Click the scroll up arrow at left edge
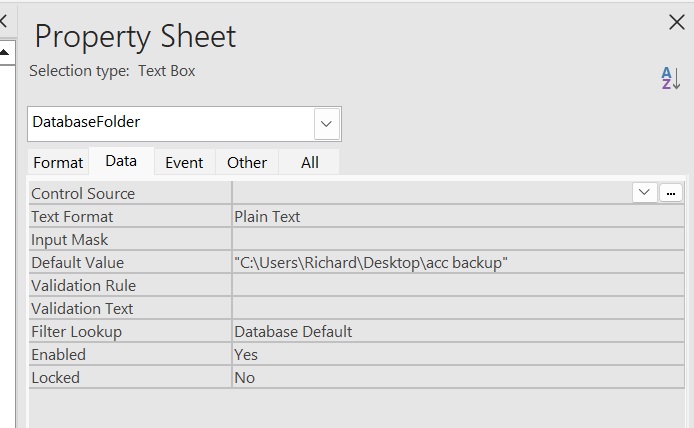 click(x=5, y=51)
